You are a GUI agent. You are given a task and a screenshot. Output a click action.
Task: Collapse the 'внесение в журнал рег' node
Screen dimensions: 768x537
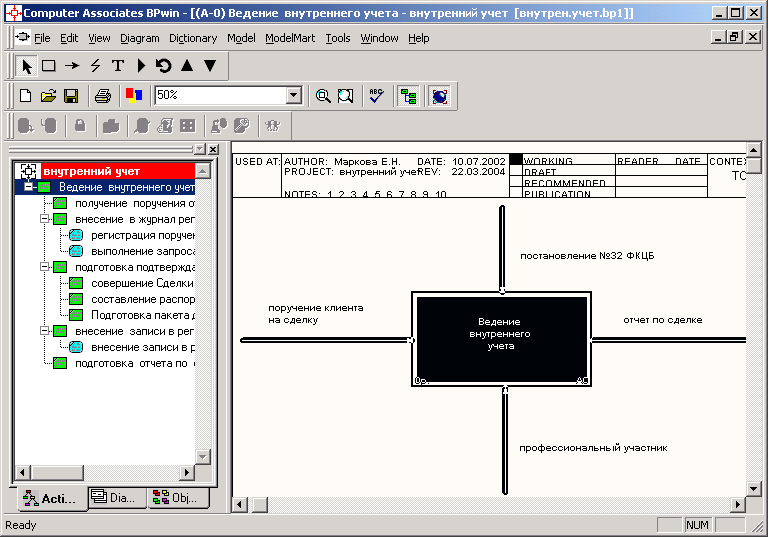pyautogui.click(x=45, y=219)
